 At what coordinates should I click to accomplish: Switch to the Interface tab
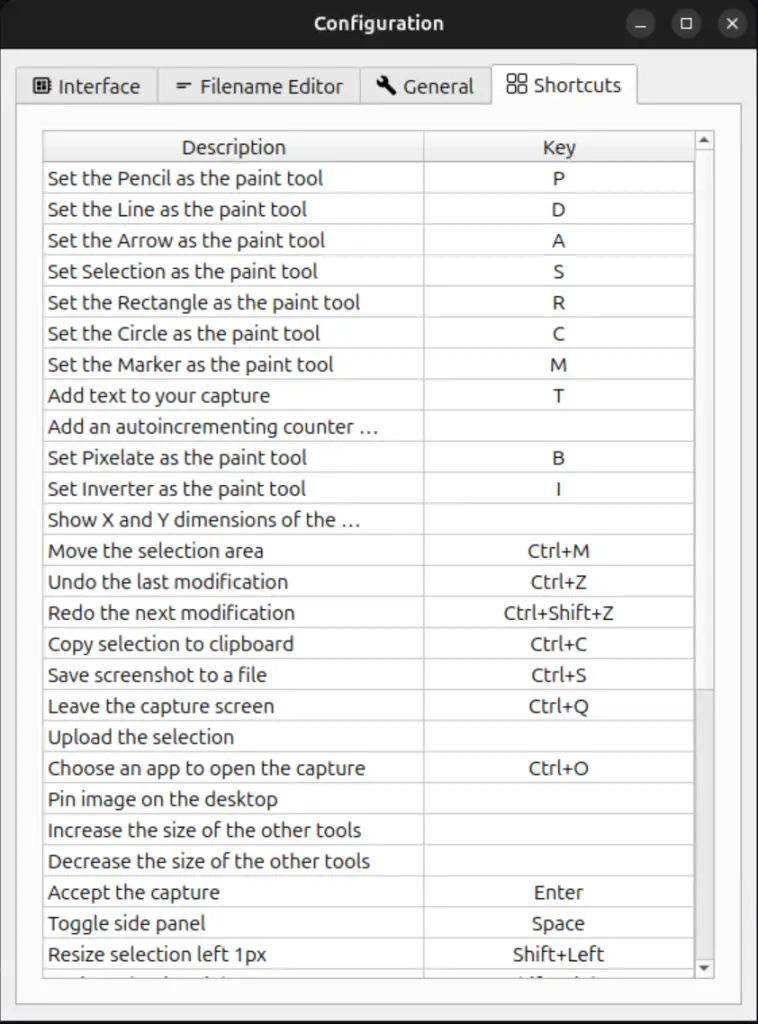pyautogui.click(x=87, y=87)
